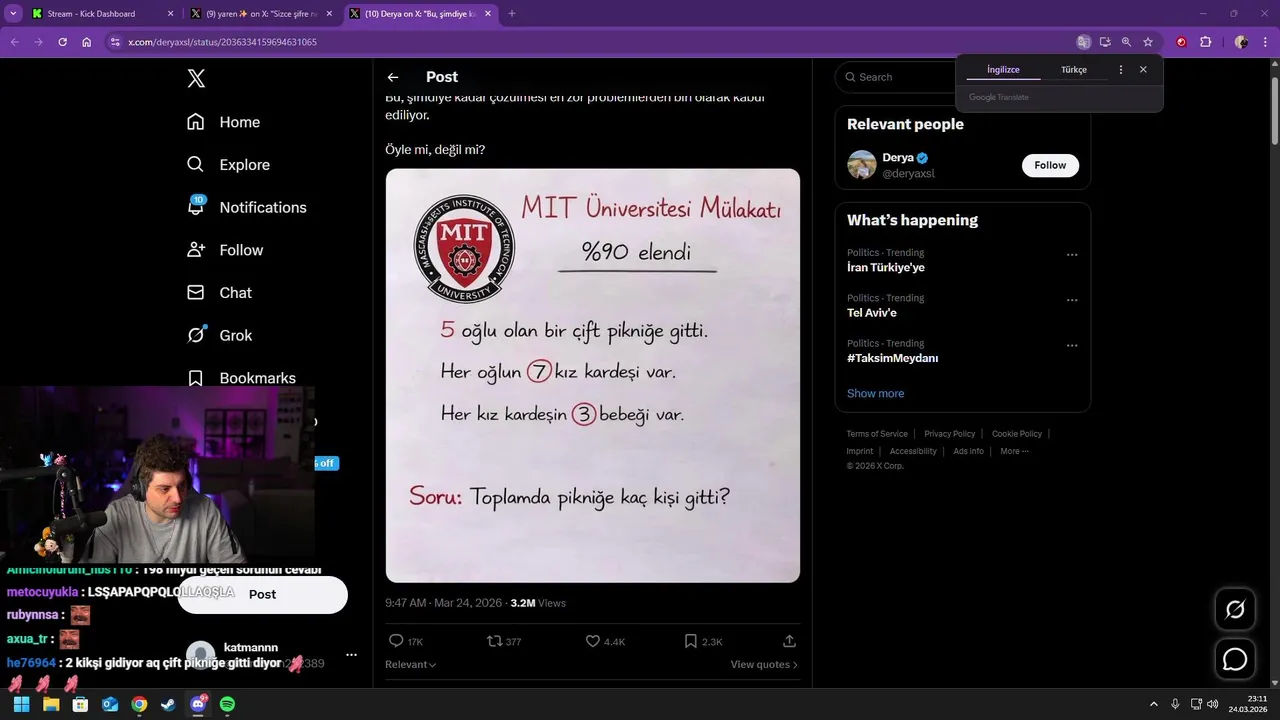Click the share post icon
This screenshot has height=720, width=1280.
point(789,641)
